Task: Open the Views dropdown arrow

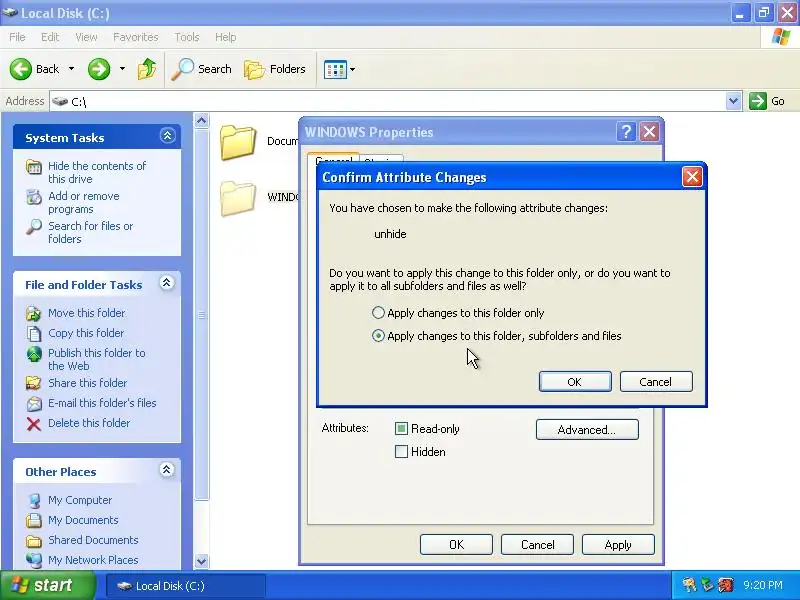Action: coord(352,69)
